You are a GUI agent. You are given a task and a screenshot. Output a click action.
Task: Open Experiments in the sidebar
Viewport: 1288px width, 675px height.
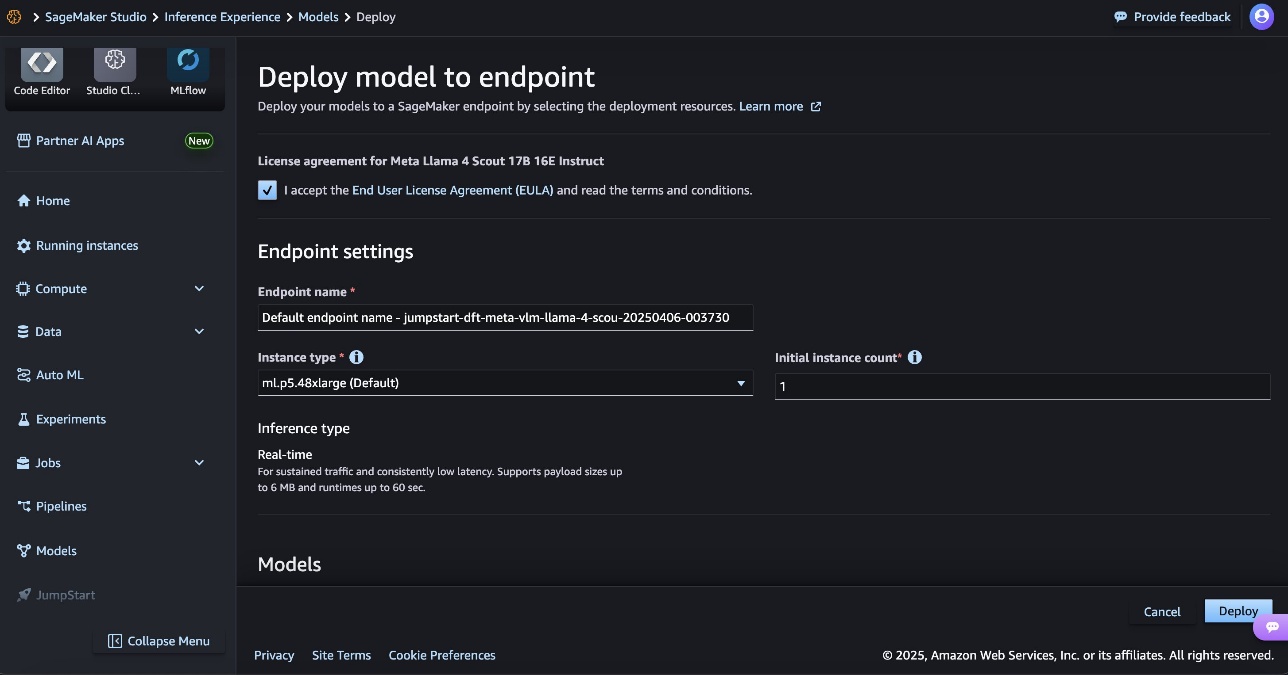point(70,420)
